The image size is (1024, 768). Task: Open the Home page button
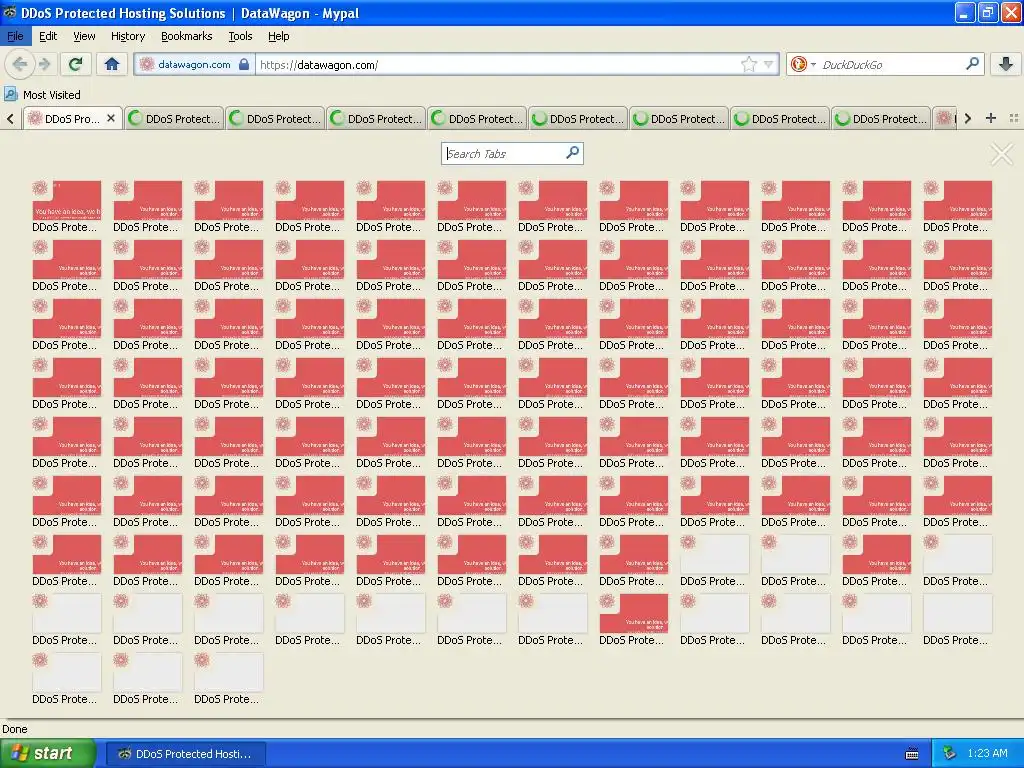pos(112,64)
